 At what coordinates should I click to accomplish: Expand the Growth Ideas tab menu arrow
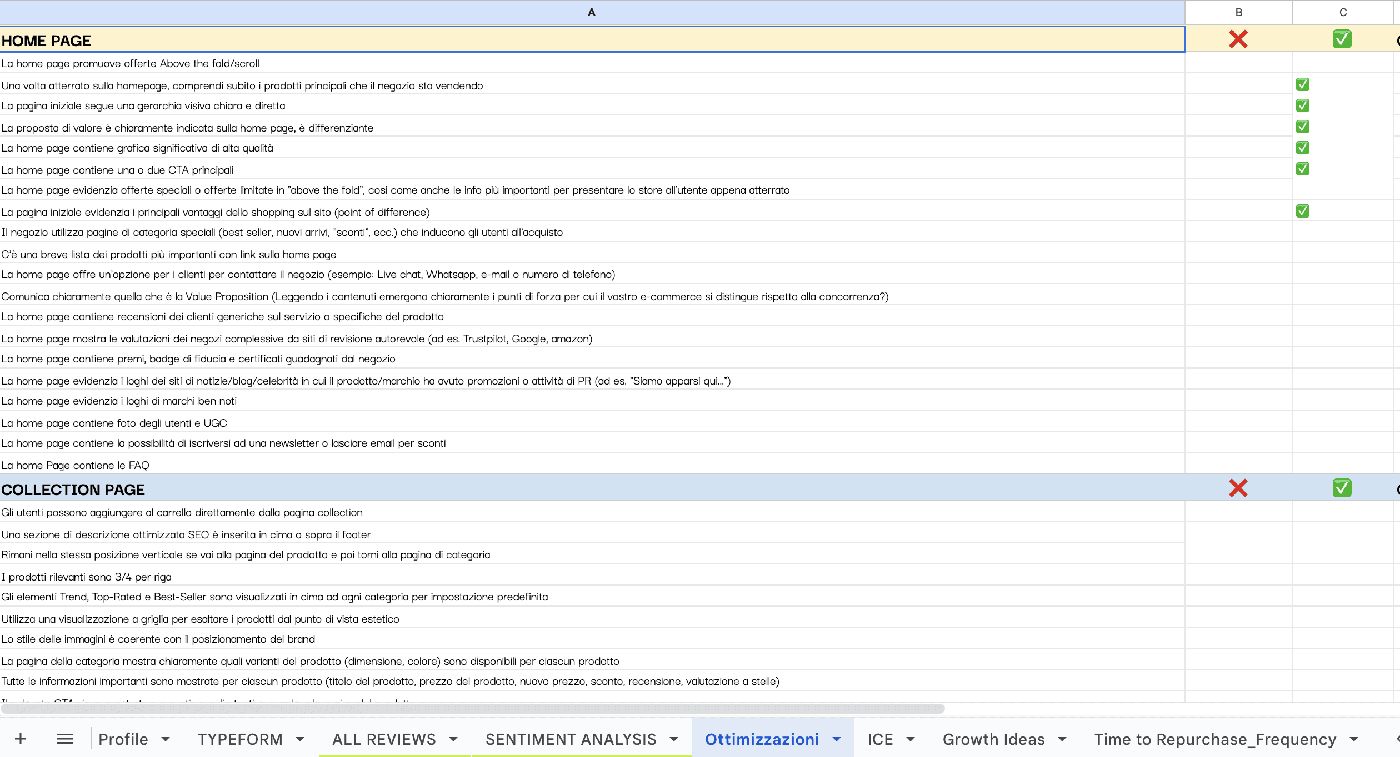coord(1062,740)
